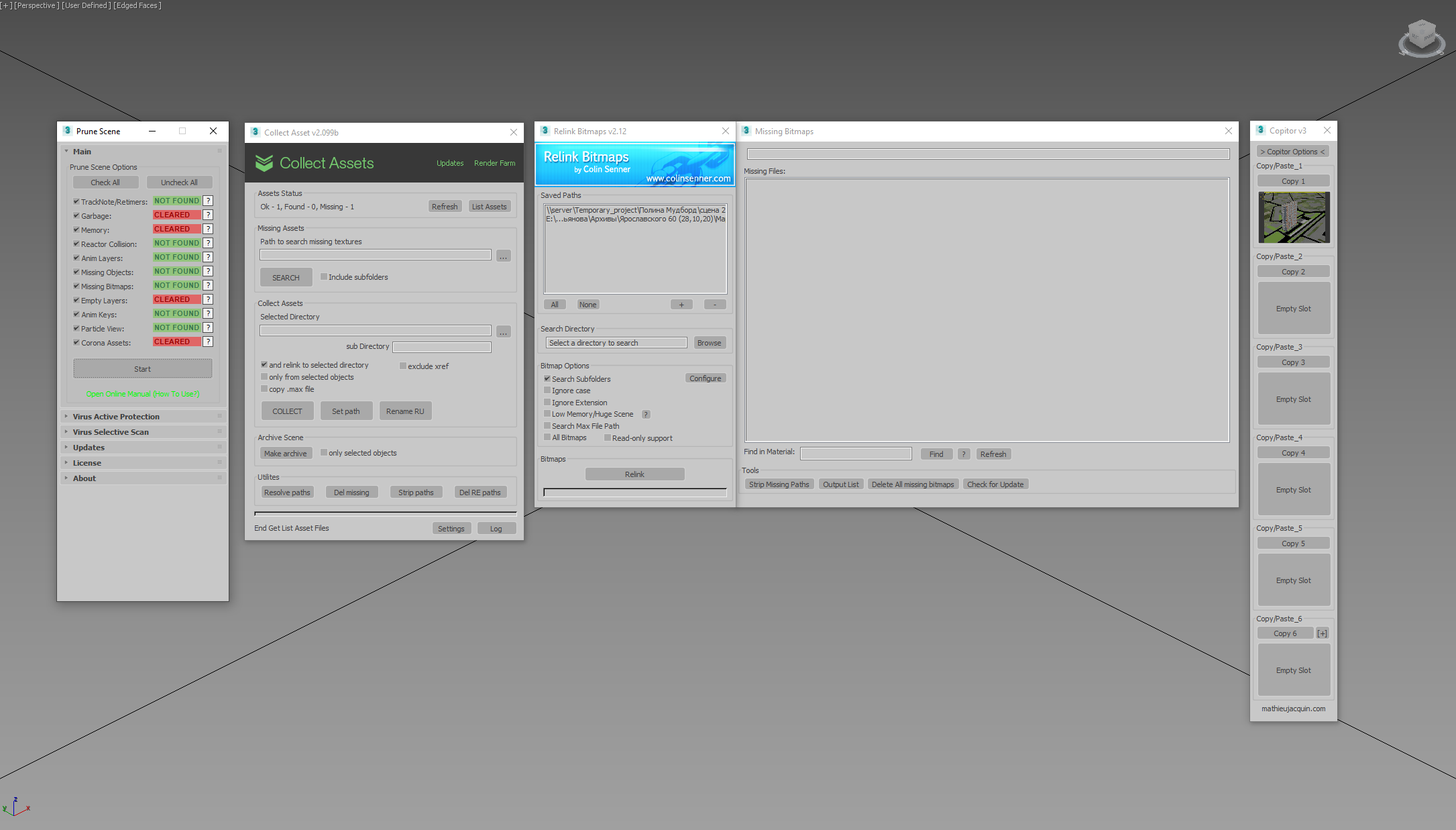The width and height of the screenshot is (1456, 830).
Task: Click help icon beside Low Memory/Huge Scene
Action: [x=646, y=414]
